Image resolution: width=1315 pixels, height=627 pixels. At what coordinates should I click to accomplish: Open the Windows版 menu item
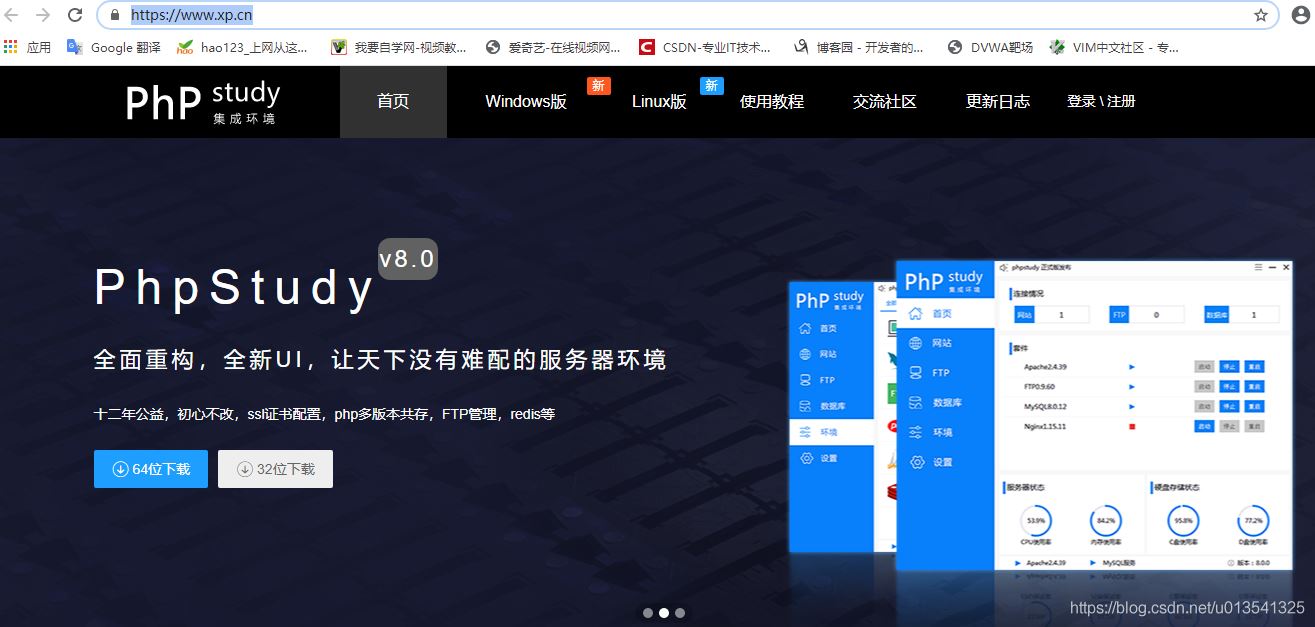[526, 102]
